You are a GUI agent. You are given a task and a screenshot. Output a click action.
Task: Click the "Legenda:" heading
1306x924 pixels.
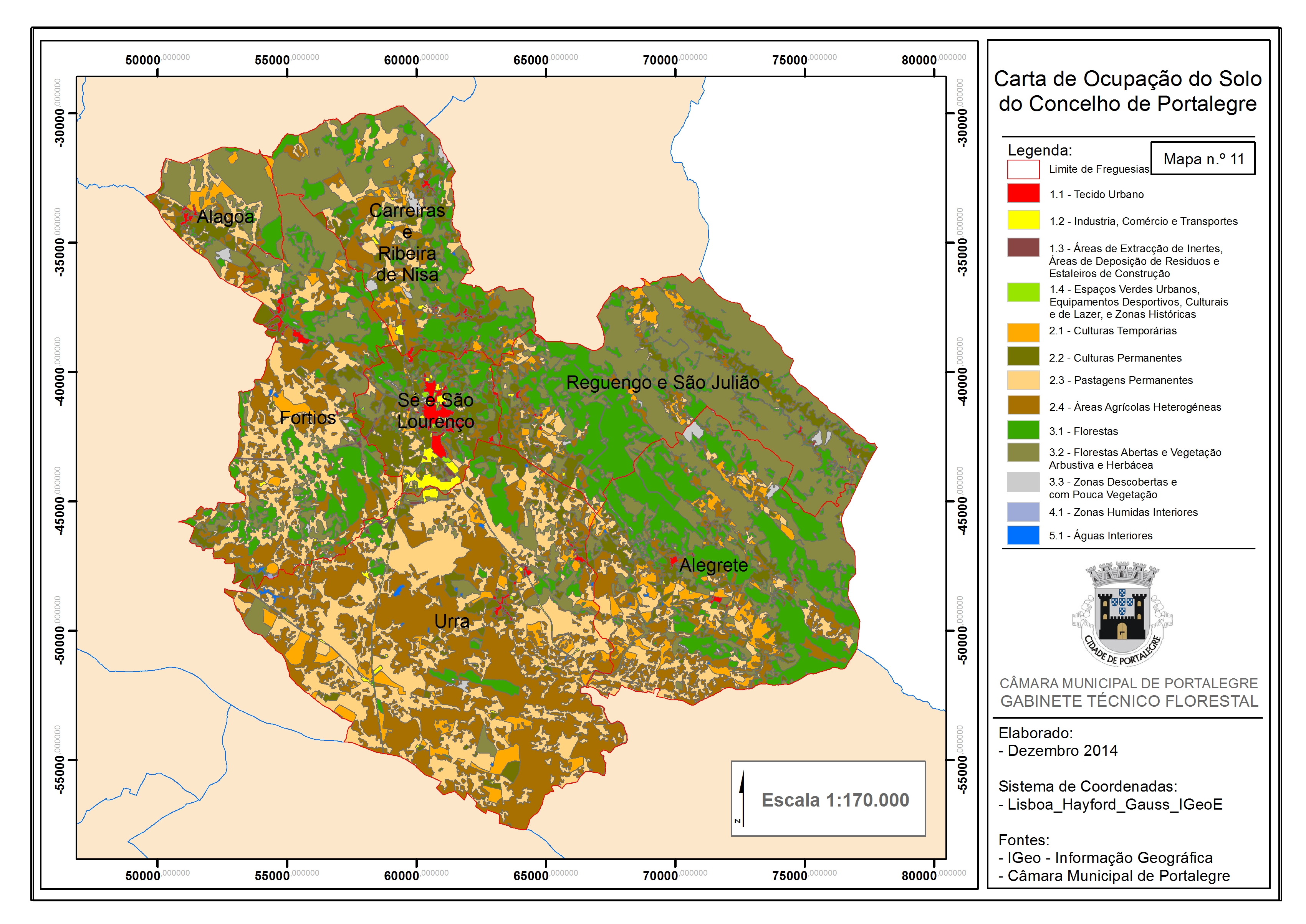1040,150
